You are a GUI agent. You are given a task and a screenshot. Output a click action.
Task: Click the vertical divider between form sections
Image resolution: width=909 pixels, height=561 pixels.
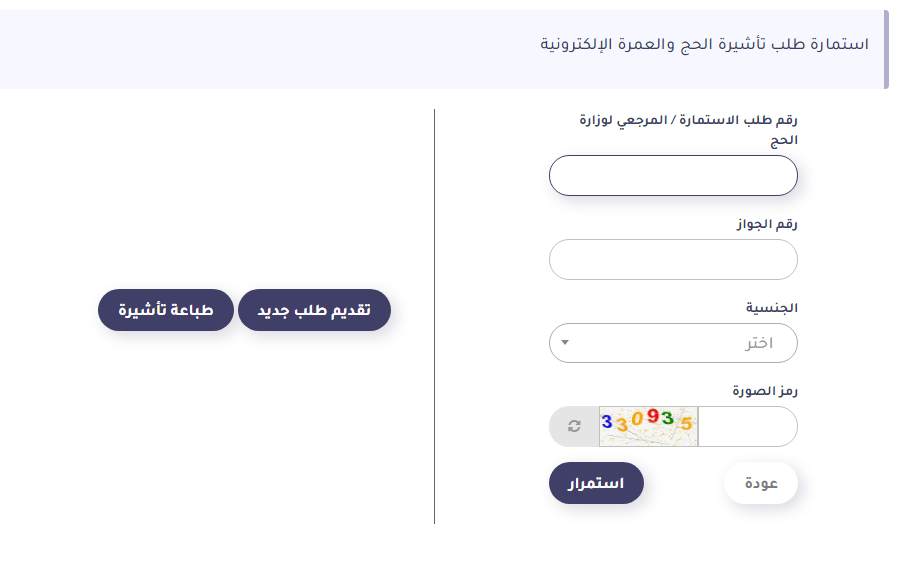pos(434,316)
